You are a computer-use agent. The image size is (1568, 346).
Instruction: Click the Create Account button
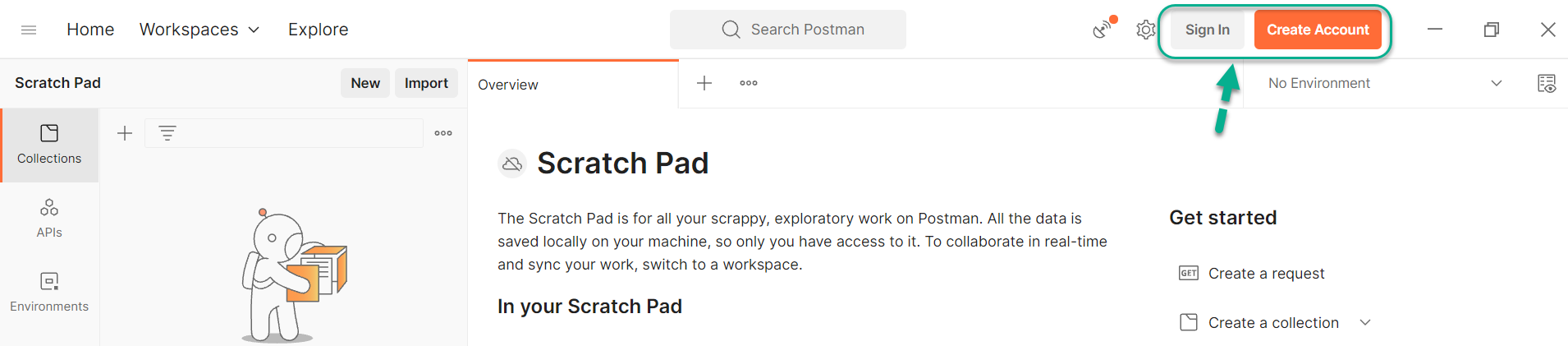click(1318, 30)
